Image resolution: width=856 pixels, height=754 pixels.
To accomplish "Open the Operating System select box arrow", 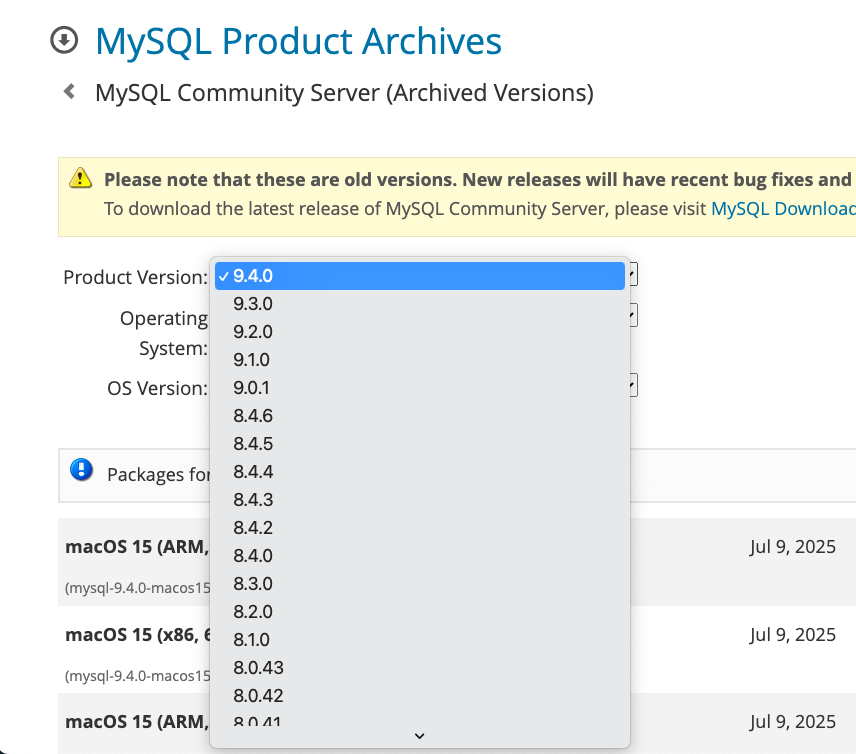I will 633,315.
